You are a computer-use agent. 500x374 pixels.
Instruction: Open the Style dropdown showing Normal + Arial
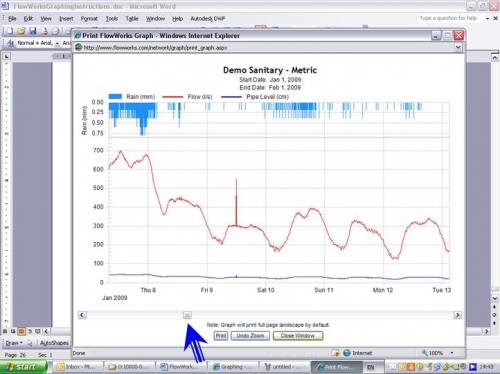(57, 43)
